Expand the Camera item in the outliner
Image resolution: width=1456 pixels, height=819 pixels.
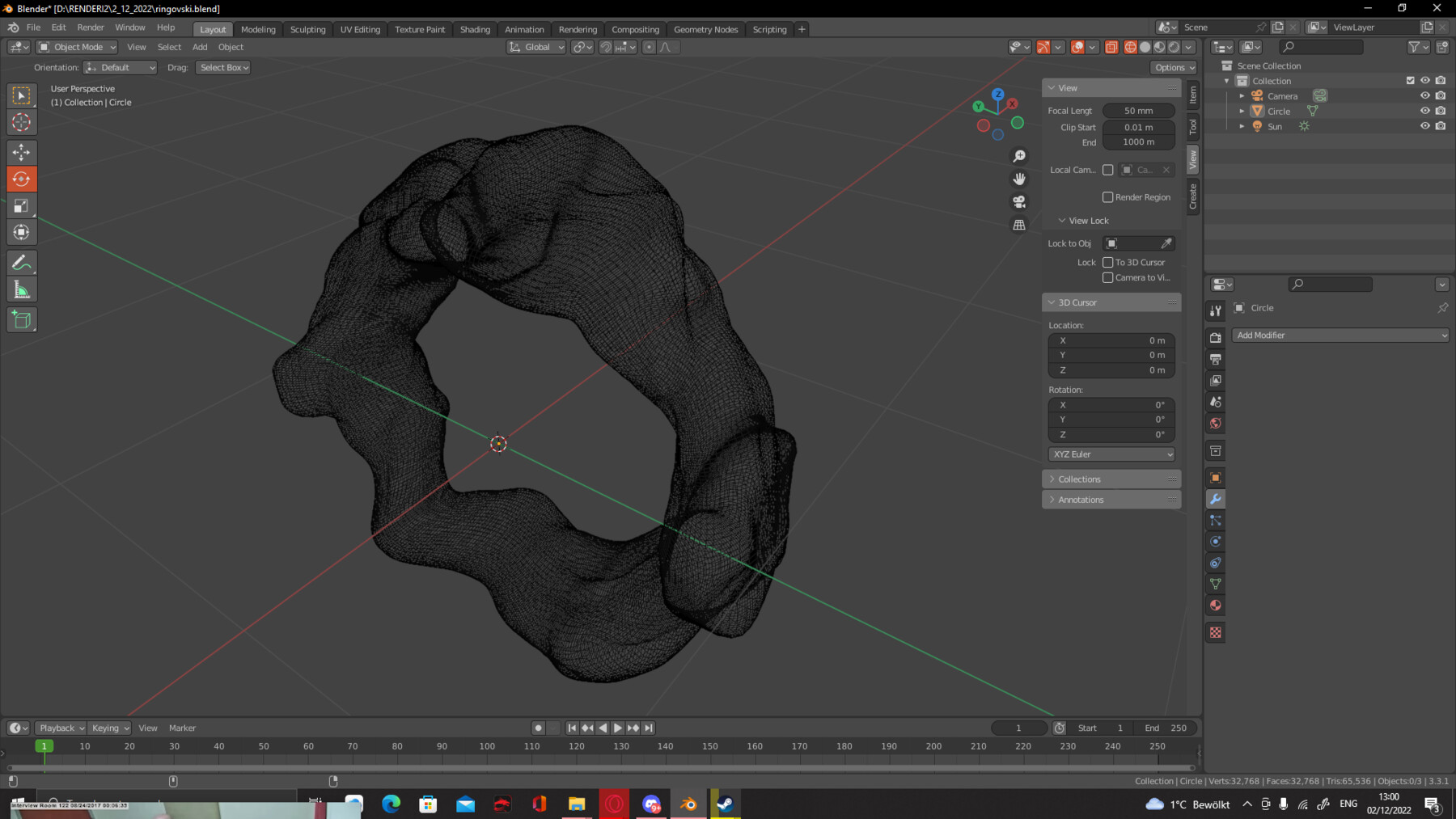tap(1242, 95)
